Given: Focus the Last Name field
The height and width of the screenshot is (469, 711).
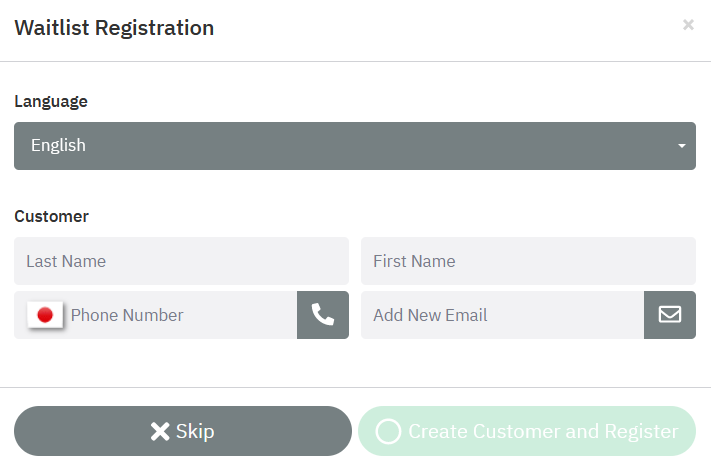Looking at the screenshot, I should click(181, 261).
